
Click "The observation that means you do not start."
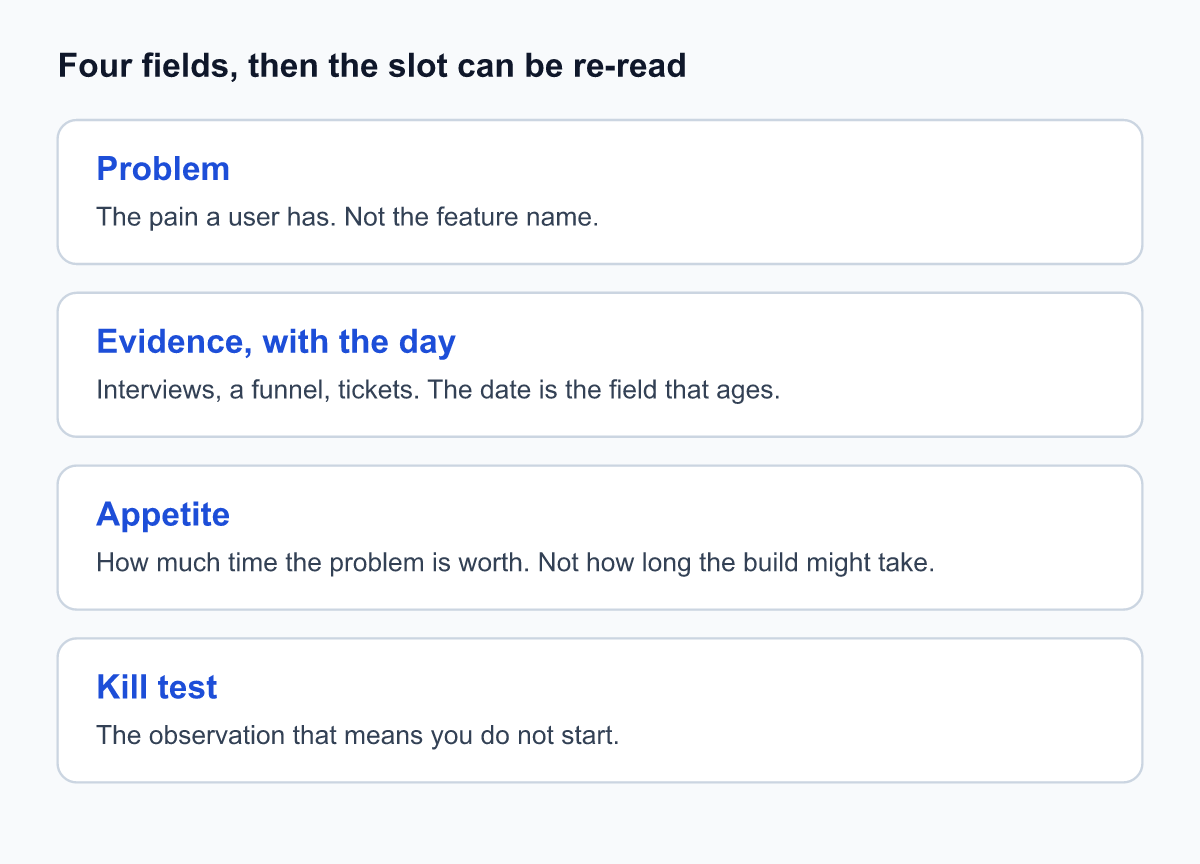tap(358, 736)
